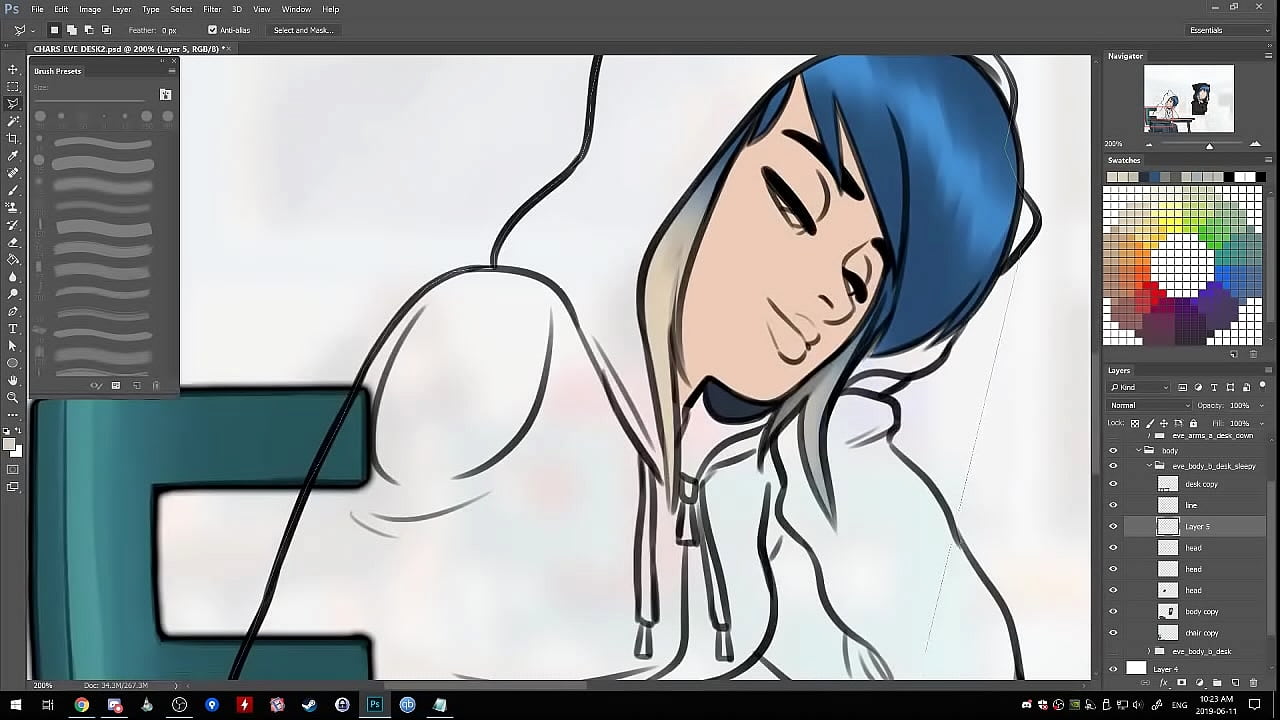1280x720 pixels.
Task: Pick the Eyedropper tool
Action: pos(13,156)
